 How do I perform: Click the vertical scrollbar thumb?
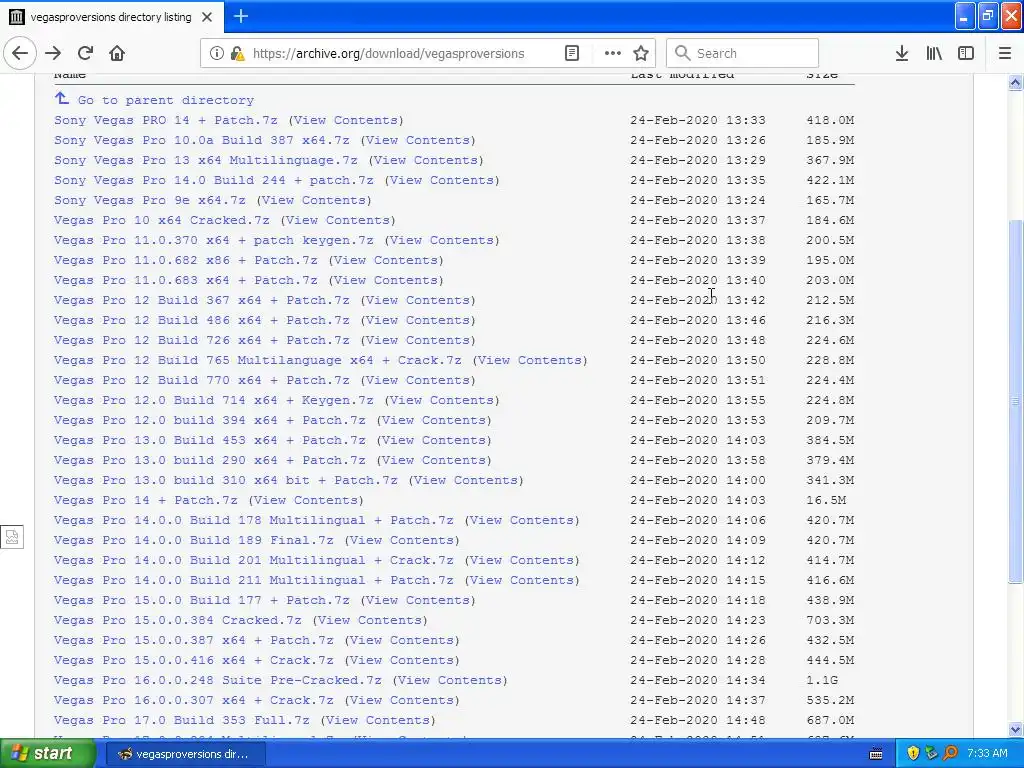(1015, 402)
